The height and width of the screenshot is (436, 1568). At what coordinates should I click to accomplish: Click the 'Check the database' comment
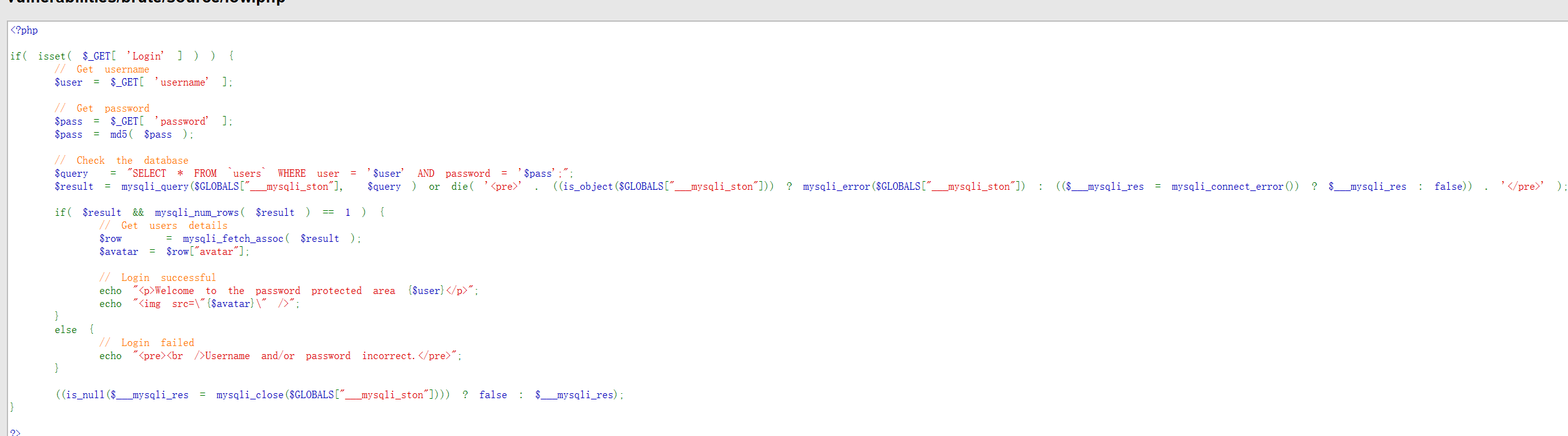point(121,161)
